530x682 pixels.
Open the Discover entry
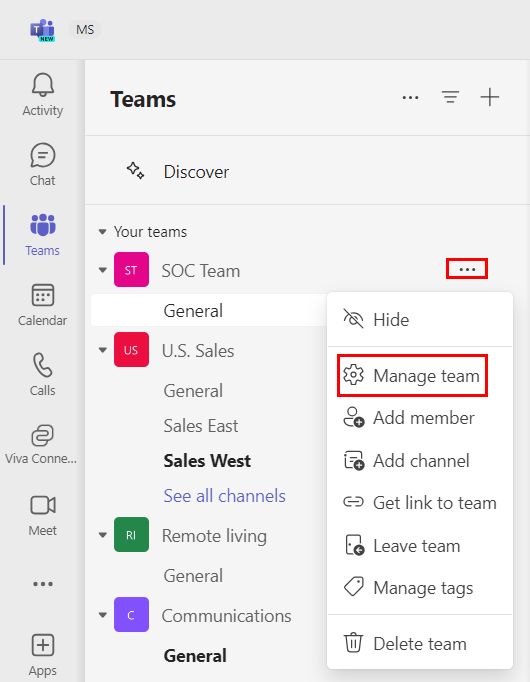tap(307, 172)
